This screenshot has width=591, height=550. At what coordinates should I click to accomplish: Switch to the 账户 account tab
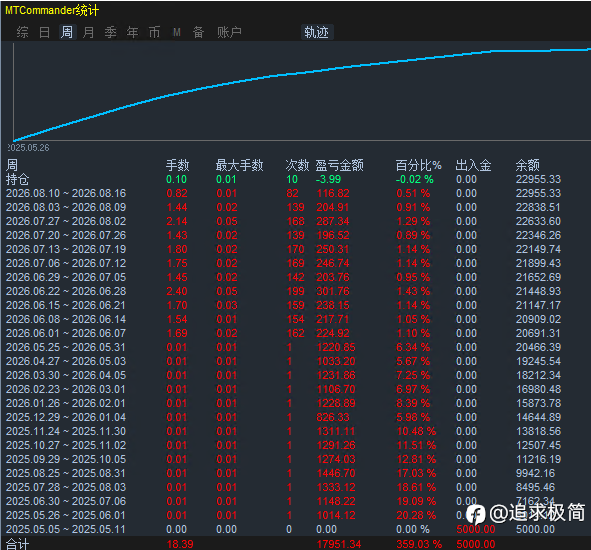click(x=229, y=32)
